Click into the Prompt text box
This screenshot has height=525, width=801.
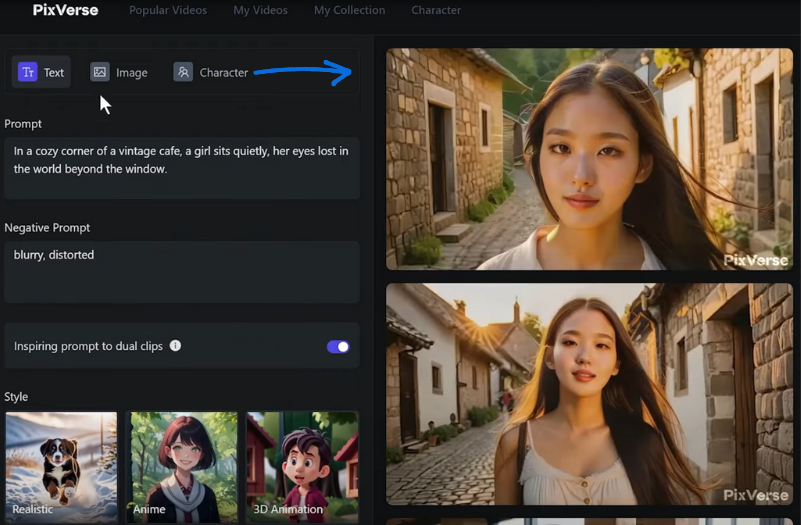pyautogui.click(x=182, y=168)
